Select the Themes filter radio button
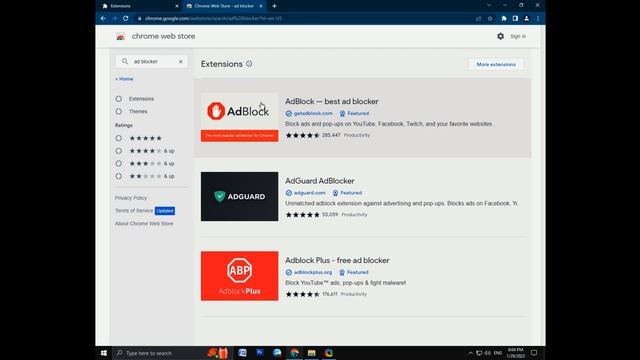640x360 pixels. (x=118, y=111)
